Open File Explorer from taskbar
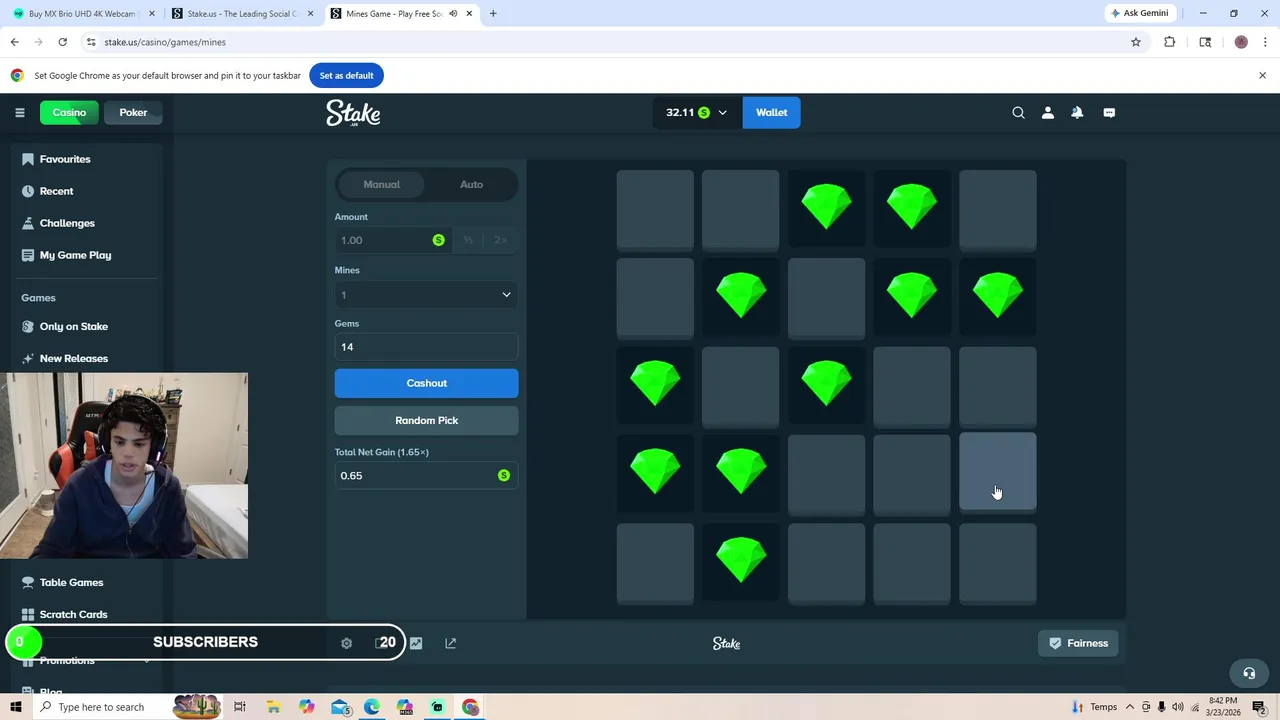This screenshot has height=720, width=1280. click(x=273, y=707)
